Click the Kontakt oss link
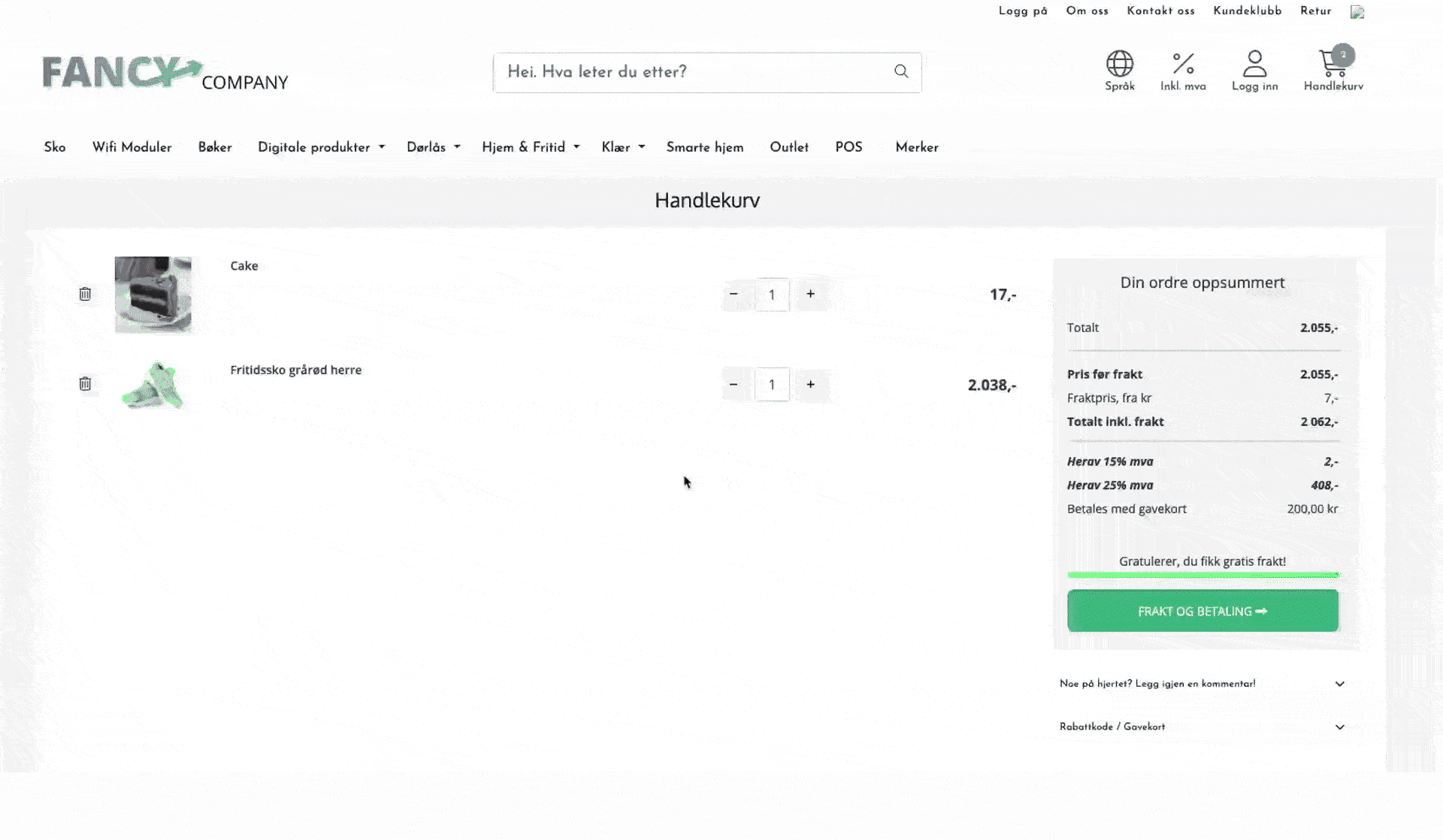 [x=1160, y=11]
